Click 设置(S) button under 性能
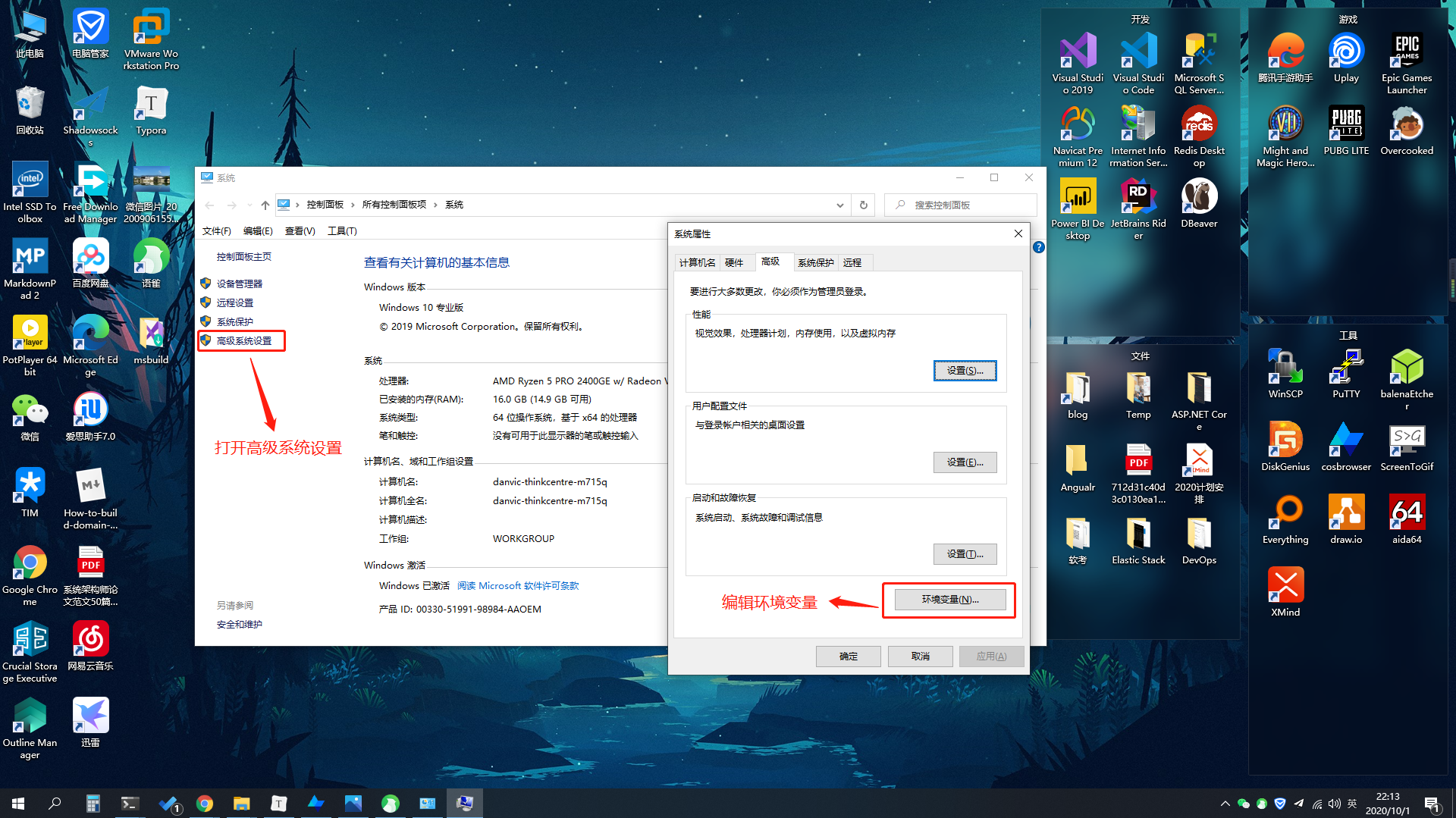Viewport: 1456px width, 818px height. click(965, 371)
